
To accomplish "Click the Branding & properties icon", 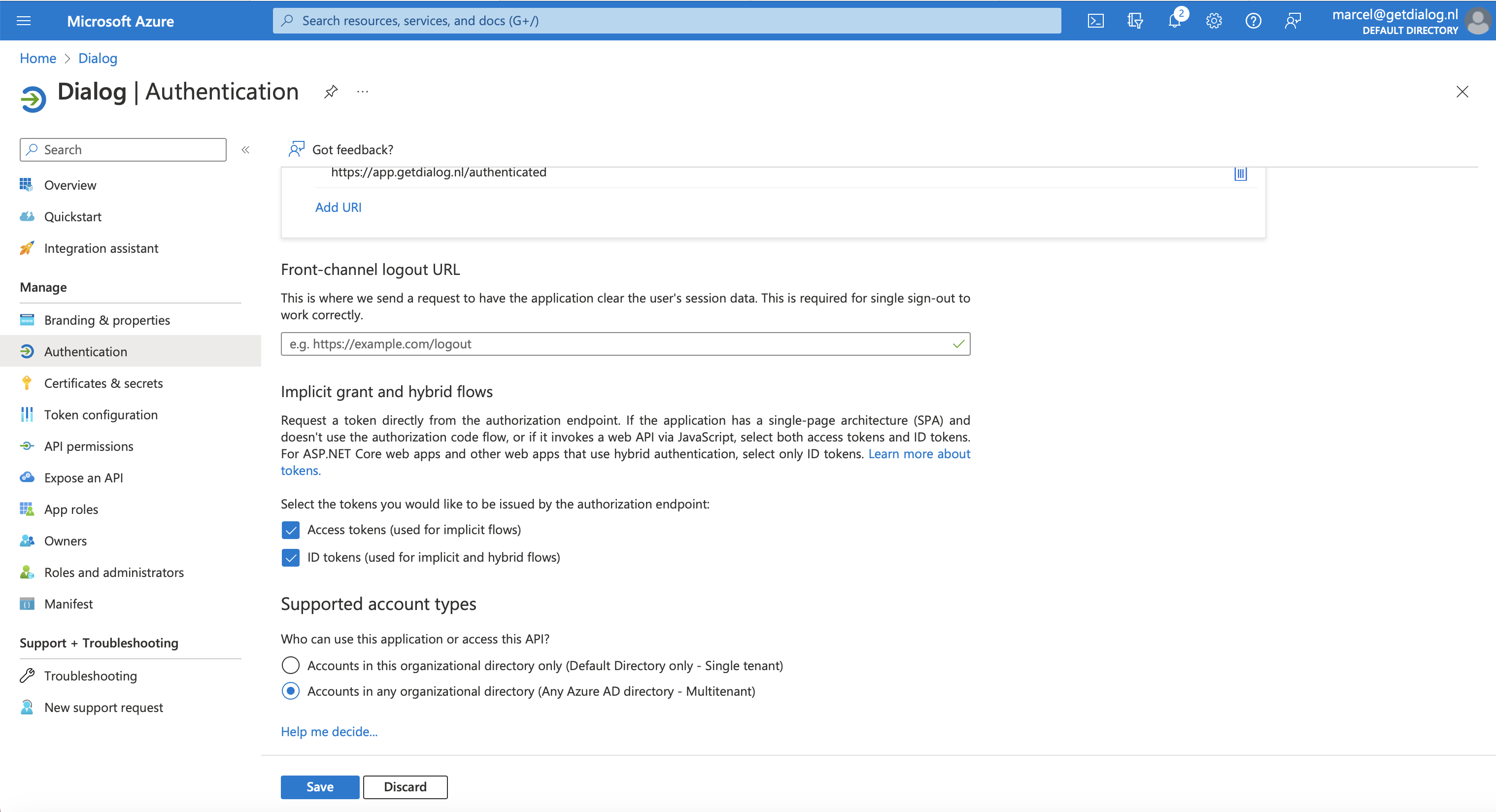I will point(27,319).
